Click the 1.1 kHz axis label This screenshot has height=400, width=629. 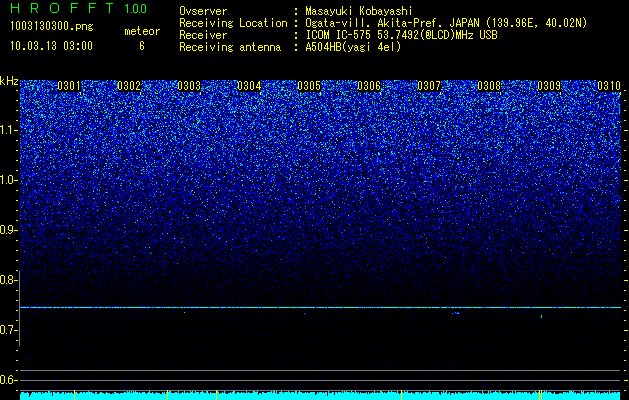pyautogui.click(x=9, y=130)
